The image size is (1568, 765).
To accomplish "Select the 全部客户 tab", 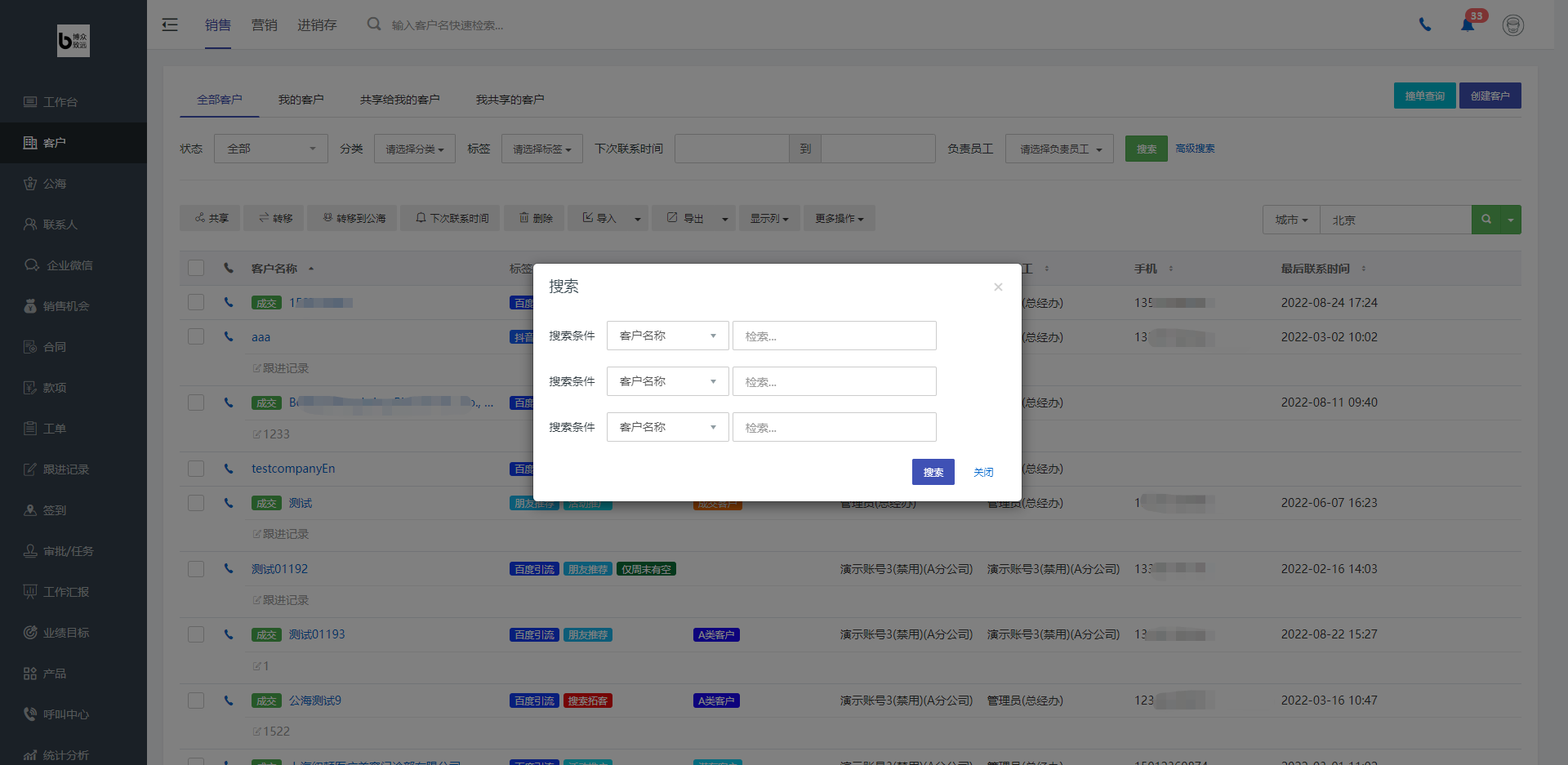I will [x=219, y=100].
